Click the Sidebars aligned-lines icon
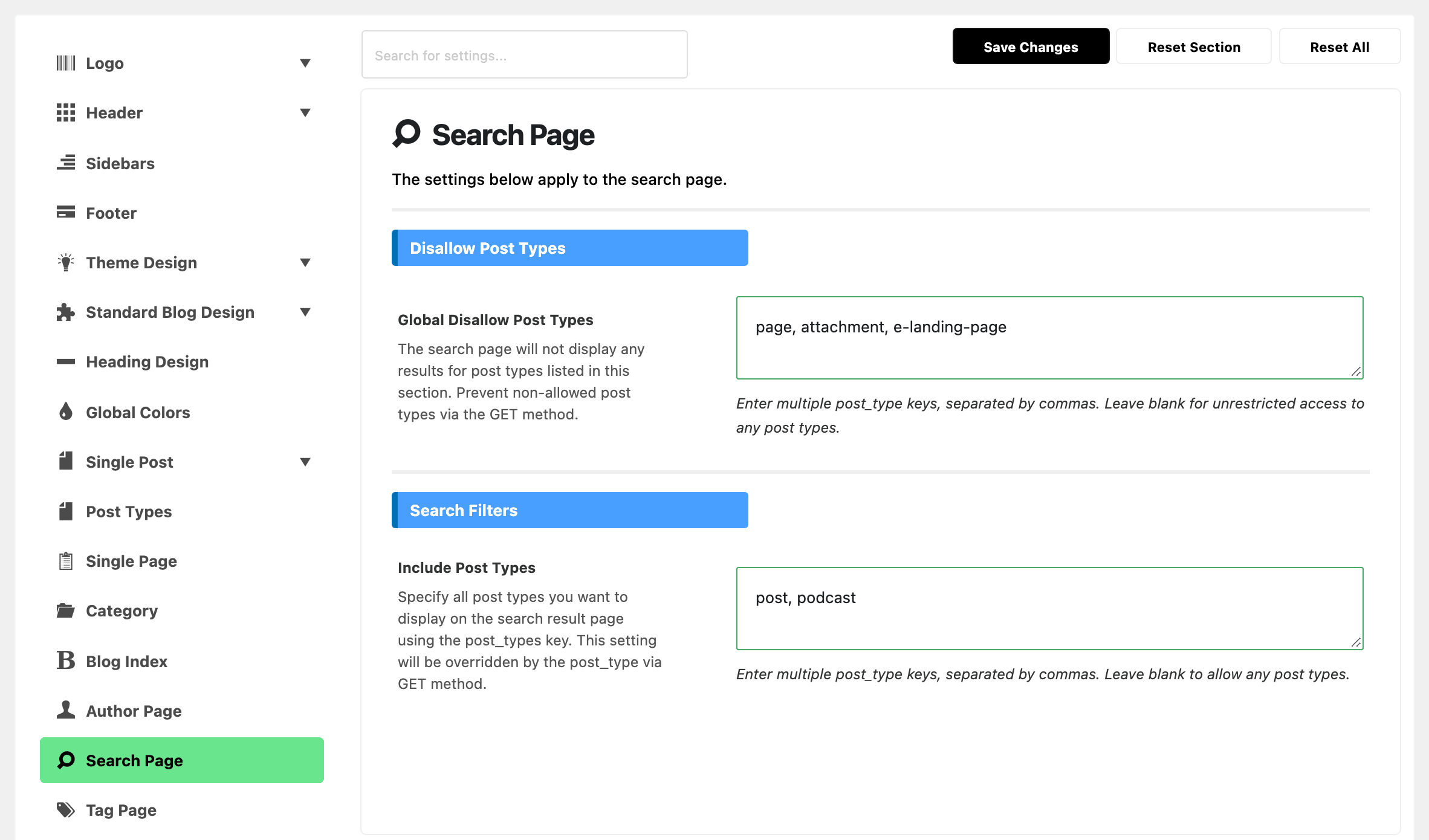This screenshot has width=1429, height=840. 66,163
